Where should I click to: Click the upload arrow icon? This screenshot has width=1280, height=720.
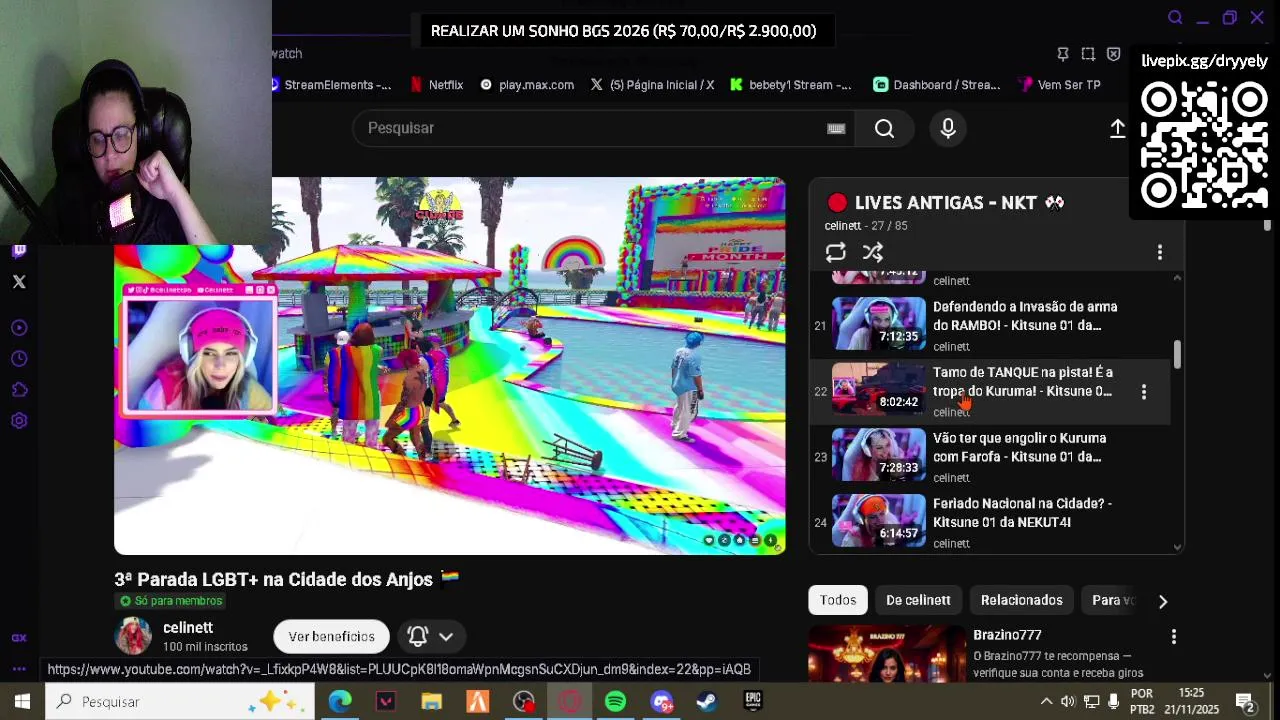coord(1117,128)
